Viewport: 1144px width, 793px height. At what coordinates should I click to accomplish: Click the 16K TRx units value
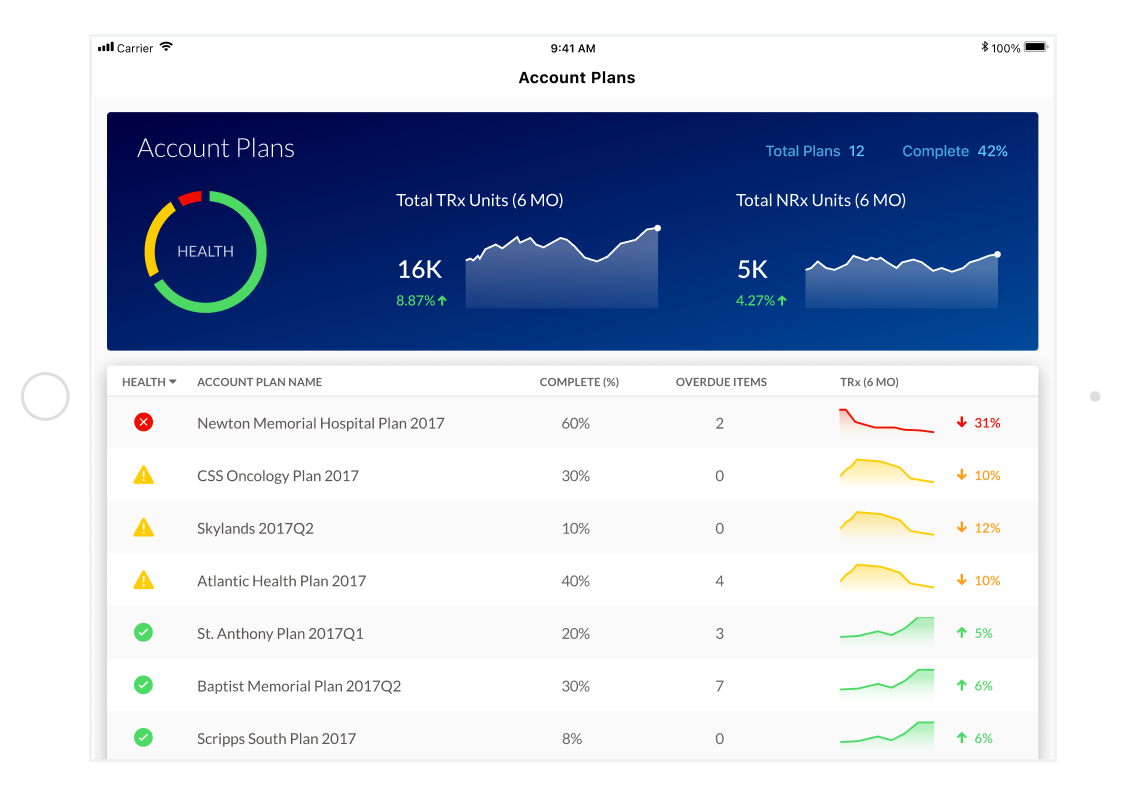click(x=420, y=269)
